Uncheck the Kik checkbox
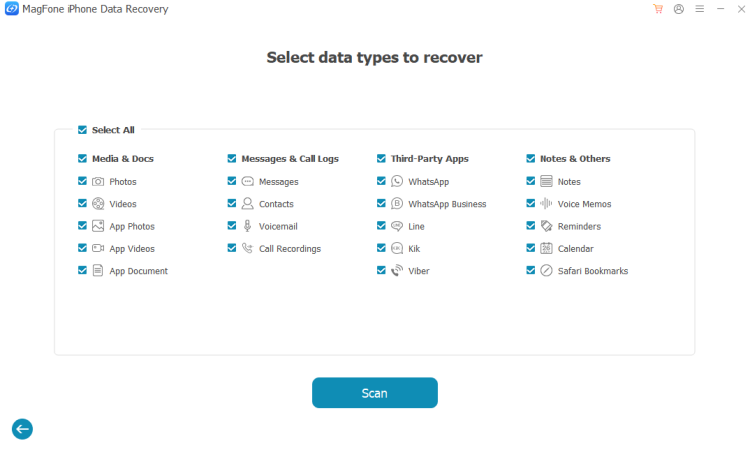The height and width of the screenshot is (450, 750). (381, 248)
